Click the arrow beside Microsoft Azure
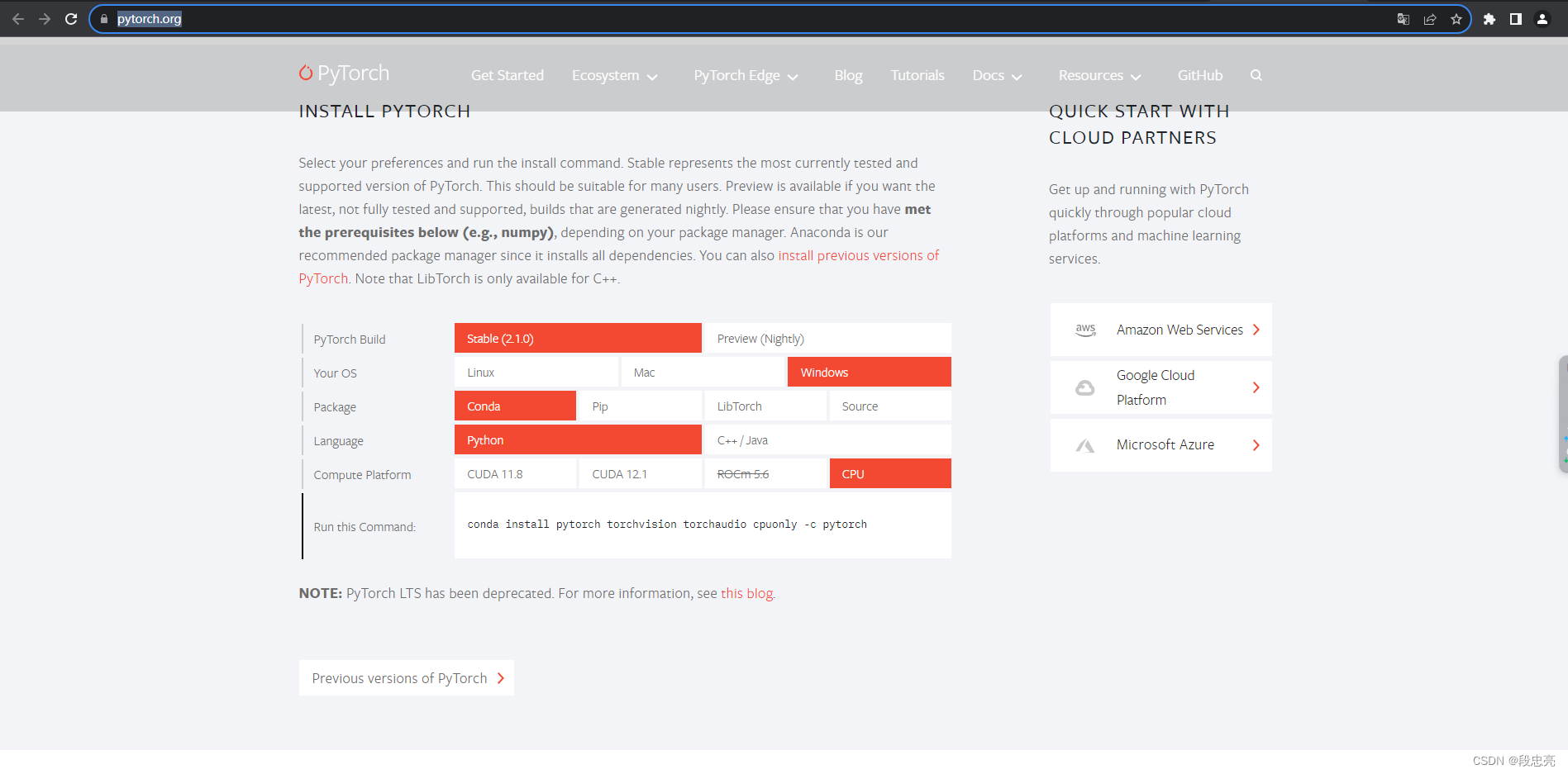Screen dimensions: 1568x774 1256,445
